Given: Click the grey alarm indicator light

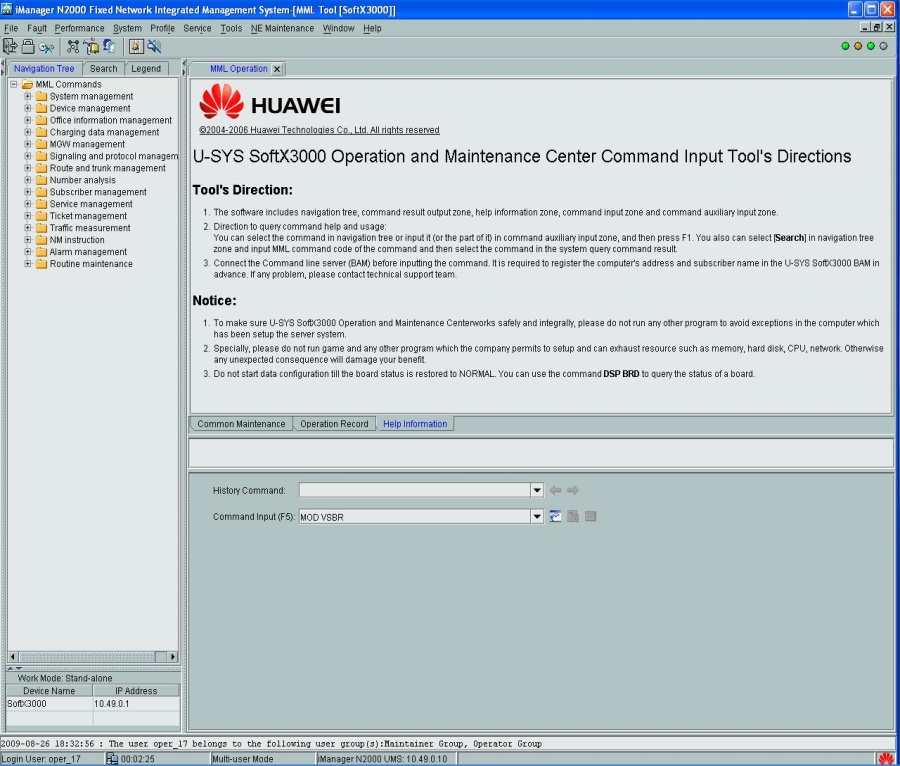Looking at the screenshot, I should point(883,46).
